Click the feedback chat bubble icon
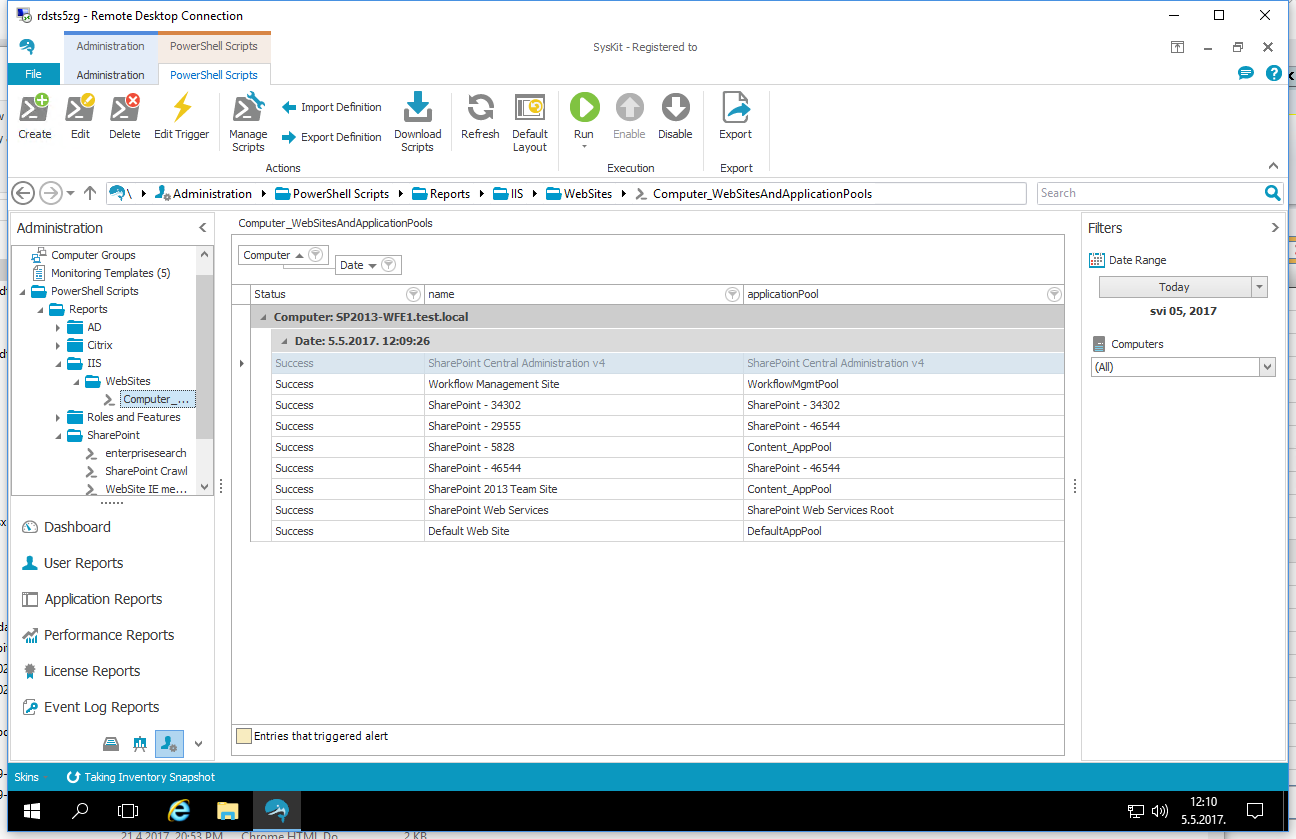 [x=1246, y=73]
